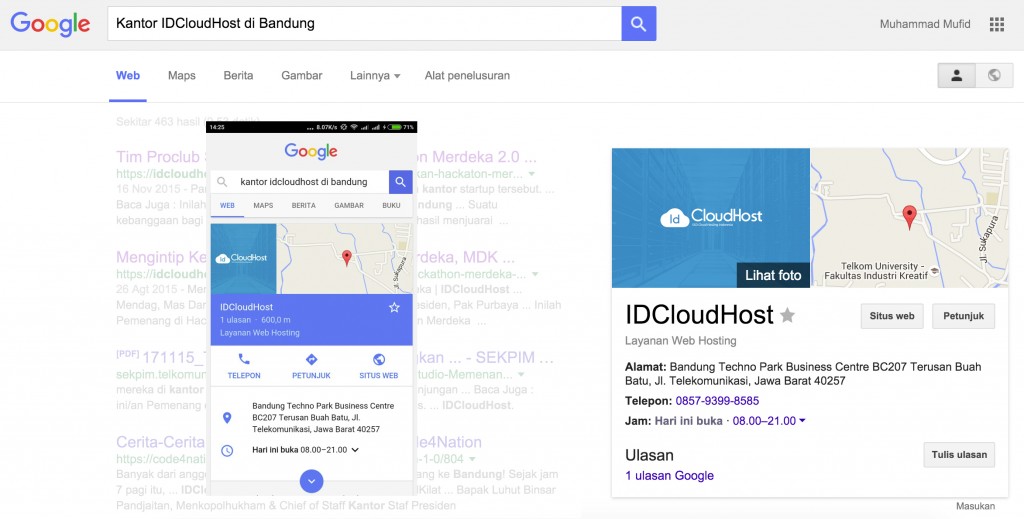The image size is (1024, 519).
Task: Open the Berita tab on desktop
Action: (238, 76)
